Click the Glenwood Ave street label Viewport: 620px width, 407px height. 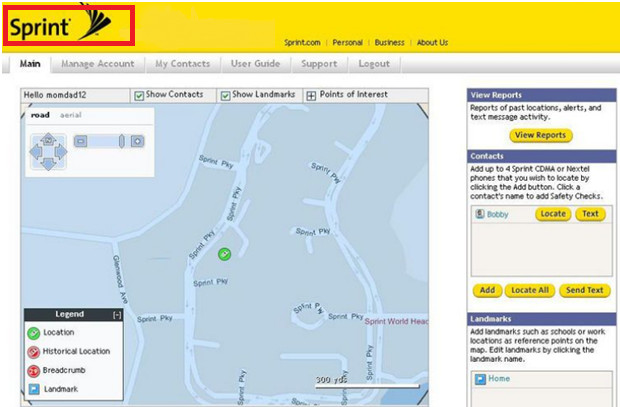(x=120, y=279)
